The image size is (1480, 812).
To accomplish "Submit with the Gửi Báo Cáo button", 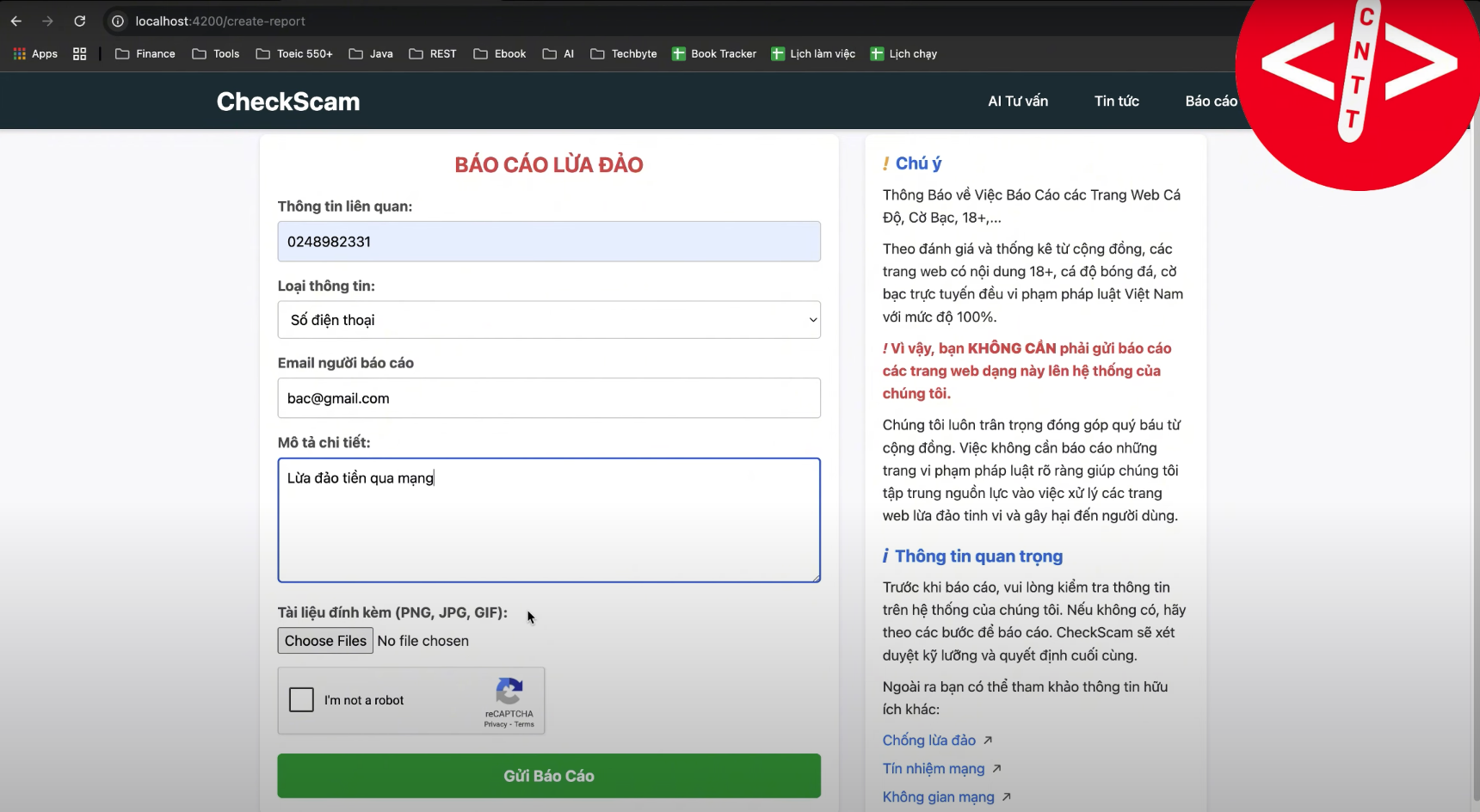I will [x=549, y=776].
